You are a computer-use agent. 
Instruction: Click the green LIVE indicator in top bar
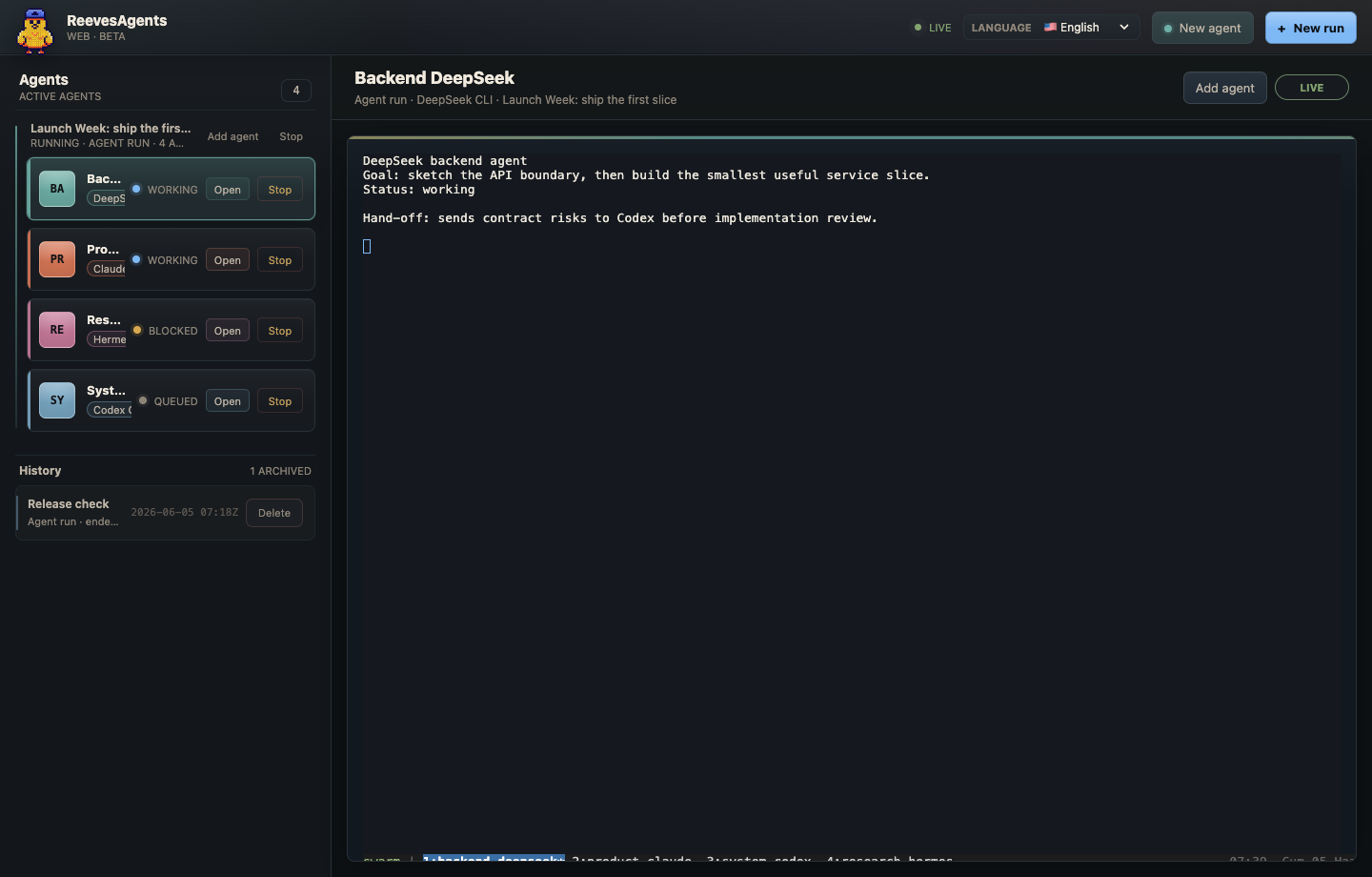(x=933, y=28)
